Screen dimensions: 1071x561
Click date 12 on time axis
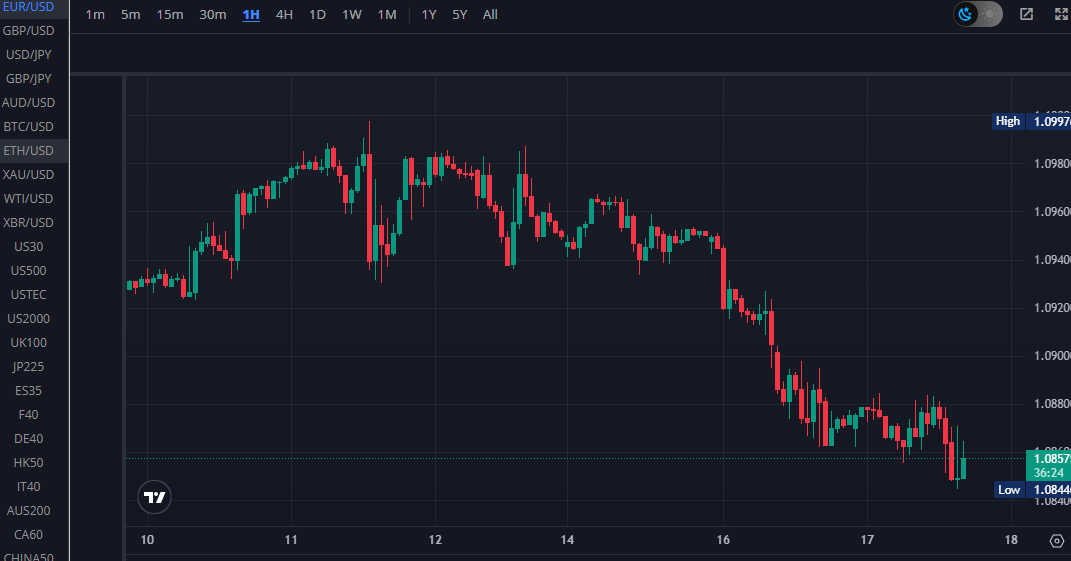pos(435,540)
